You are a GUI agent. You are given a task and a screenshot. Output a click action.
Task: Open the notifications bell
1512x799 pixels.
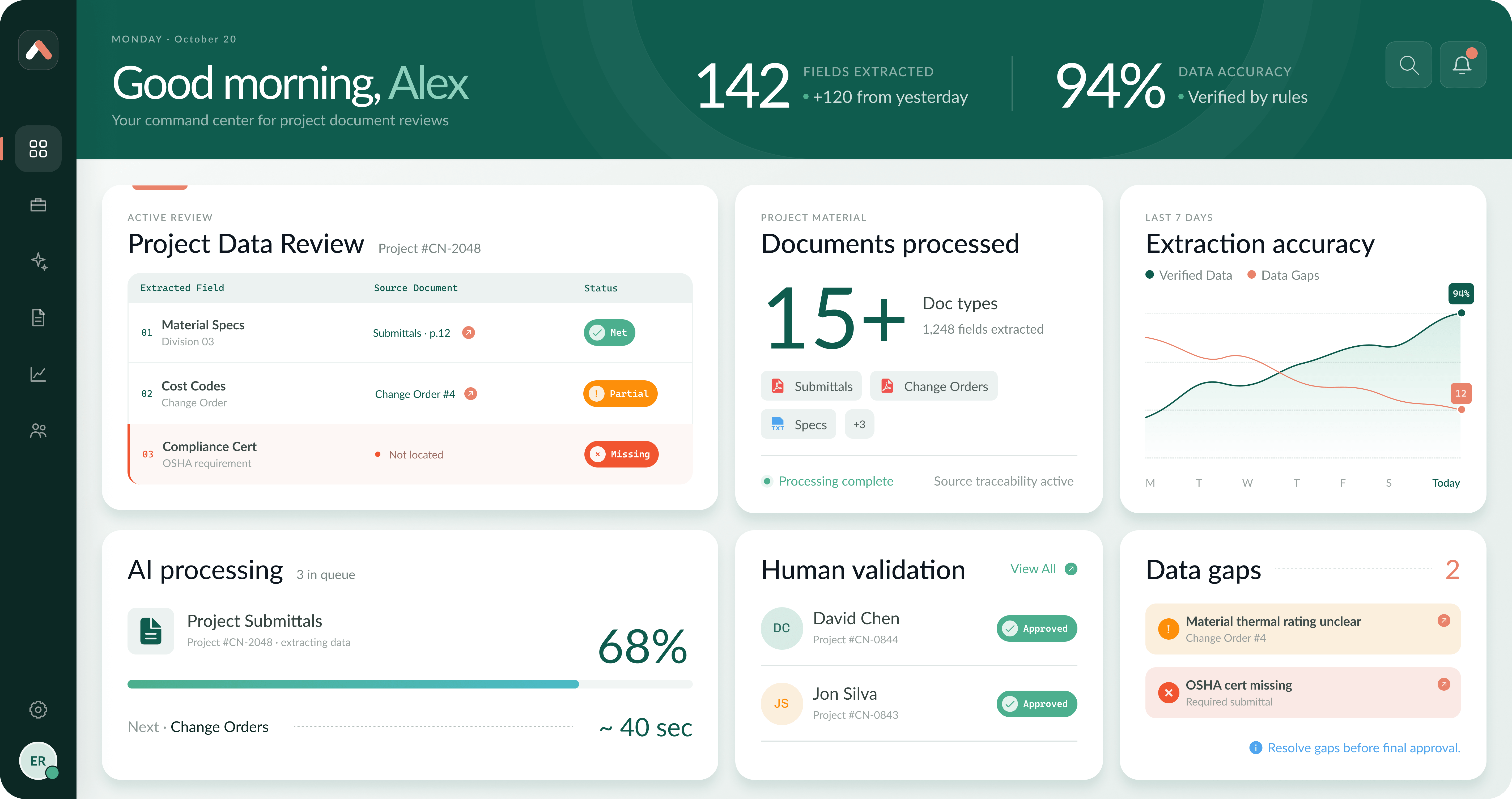pyautogui.click(x=1463, y=65)
